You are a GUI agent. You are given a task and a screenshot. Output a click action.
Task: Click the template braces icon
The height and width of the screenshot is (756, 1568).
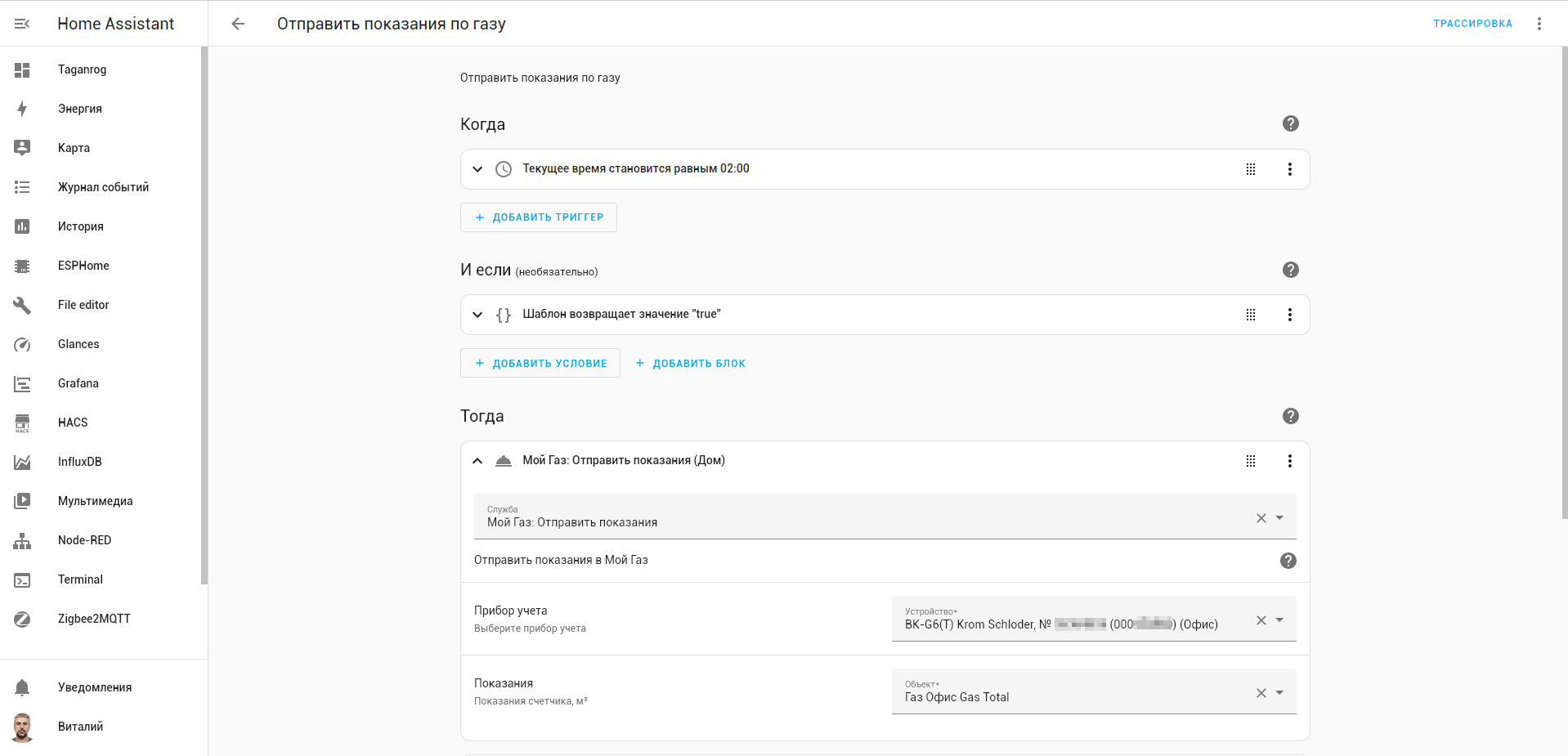(504, 315)
